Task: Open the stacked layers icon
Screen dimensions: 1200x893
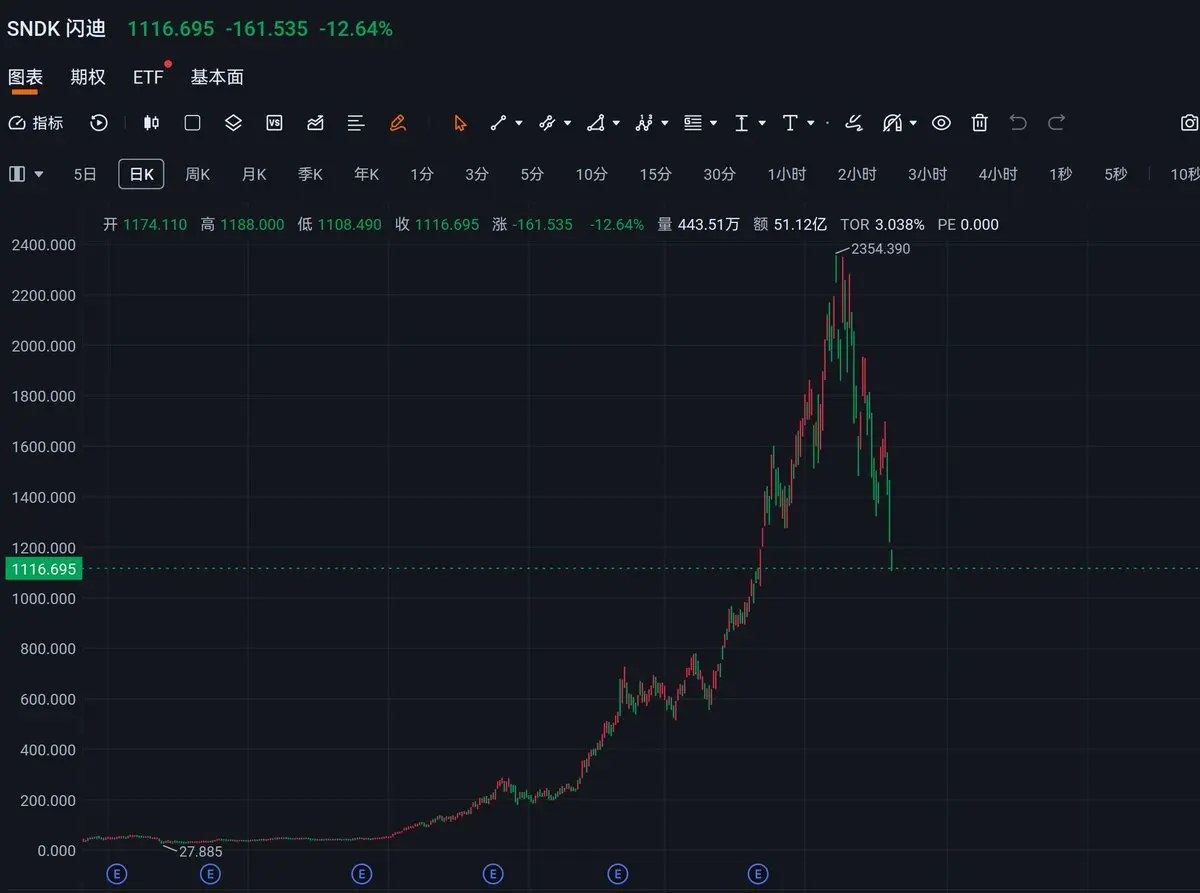Action: (233, 123)
